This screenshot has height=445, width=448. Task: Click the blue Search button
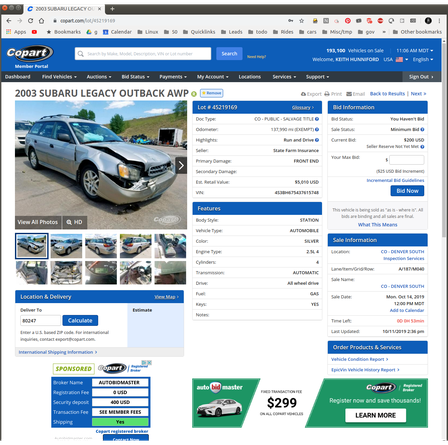pyautogui.click(x=229, y=53)
